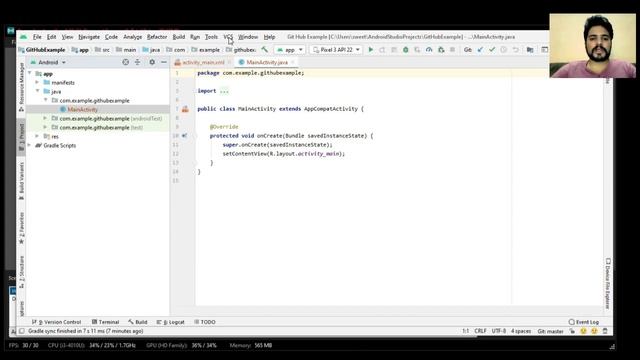This screenshot has width=640, height=360.
Task: Click the memory indicator icon in status bar
Action: pyautogui.click(x=605, y=331)
